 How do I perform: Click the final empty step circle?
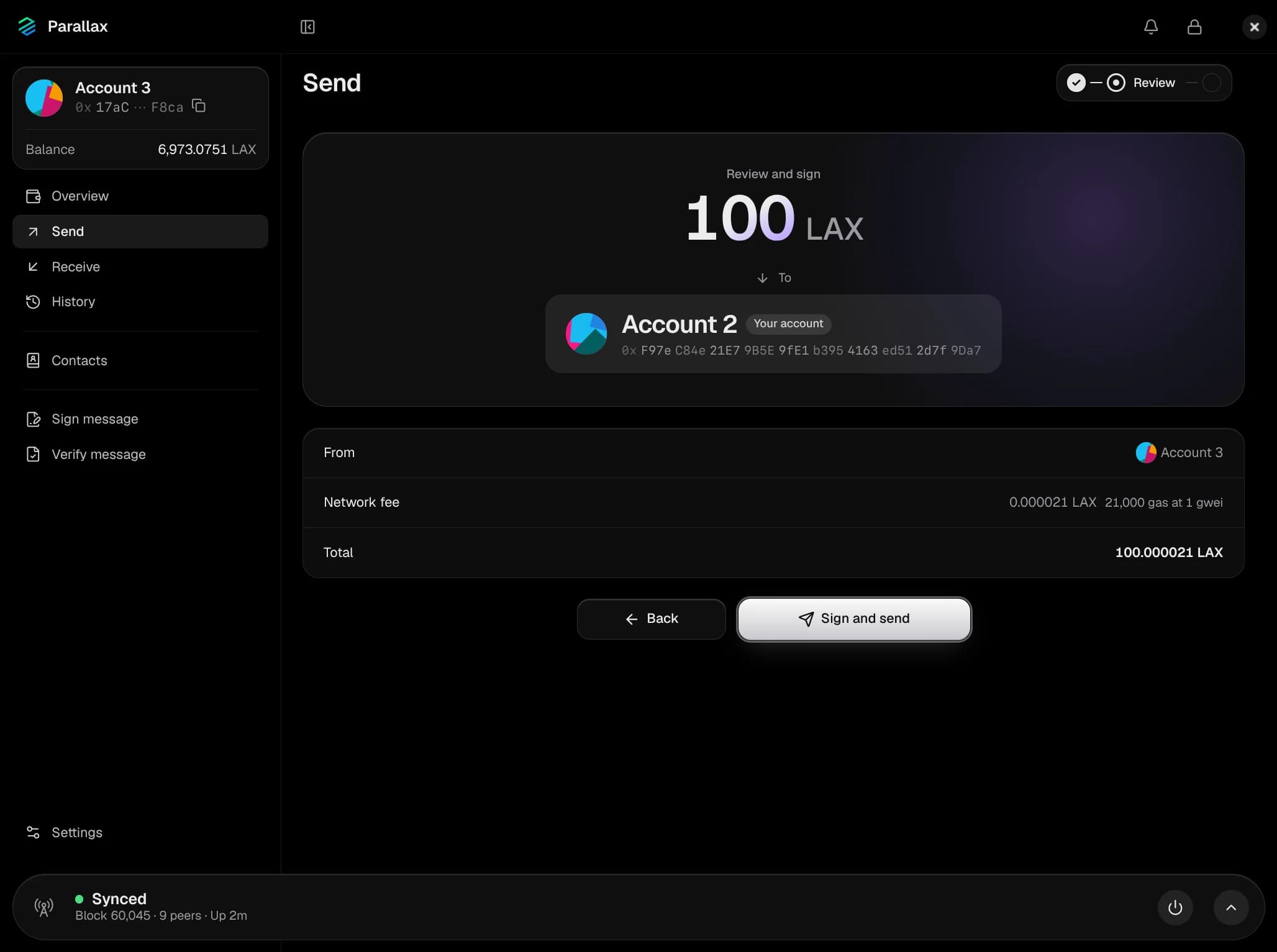coord(1211,83)
